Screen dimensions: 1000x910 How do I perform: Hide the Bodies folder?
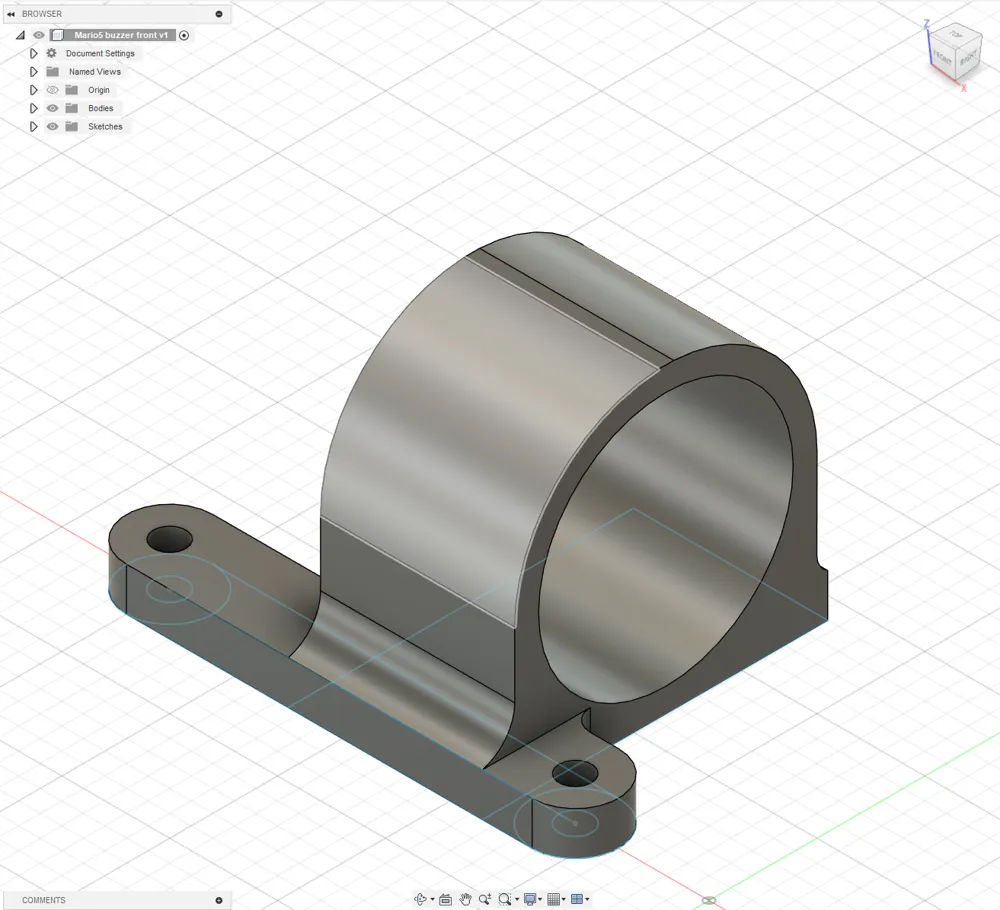pos(52,108)
